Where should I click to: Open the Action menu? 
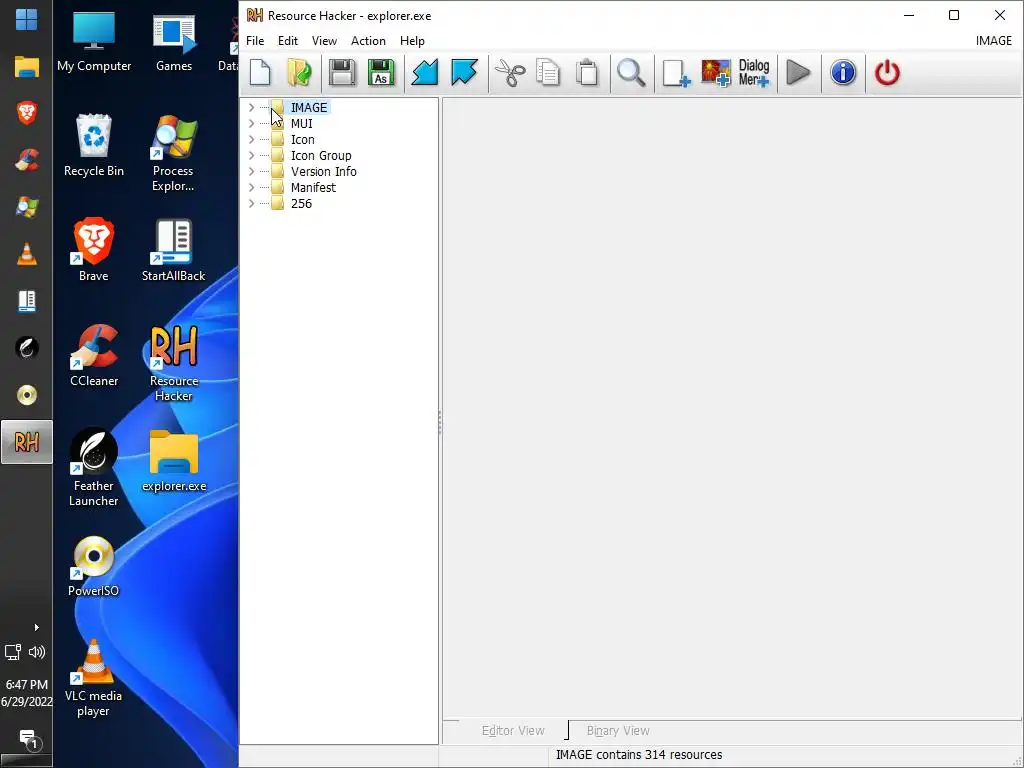pyautogui.click(x=368, y=40)
